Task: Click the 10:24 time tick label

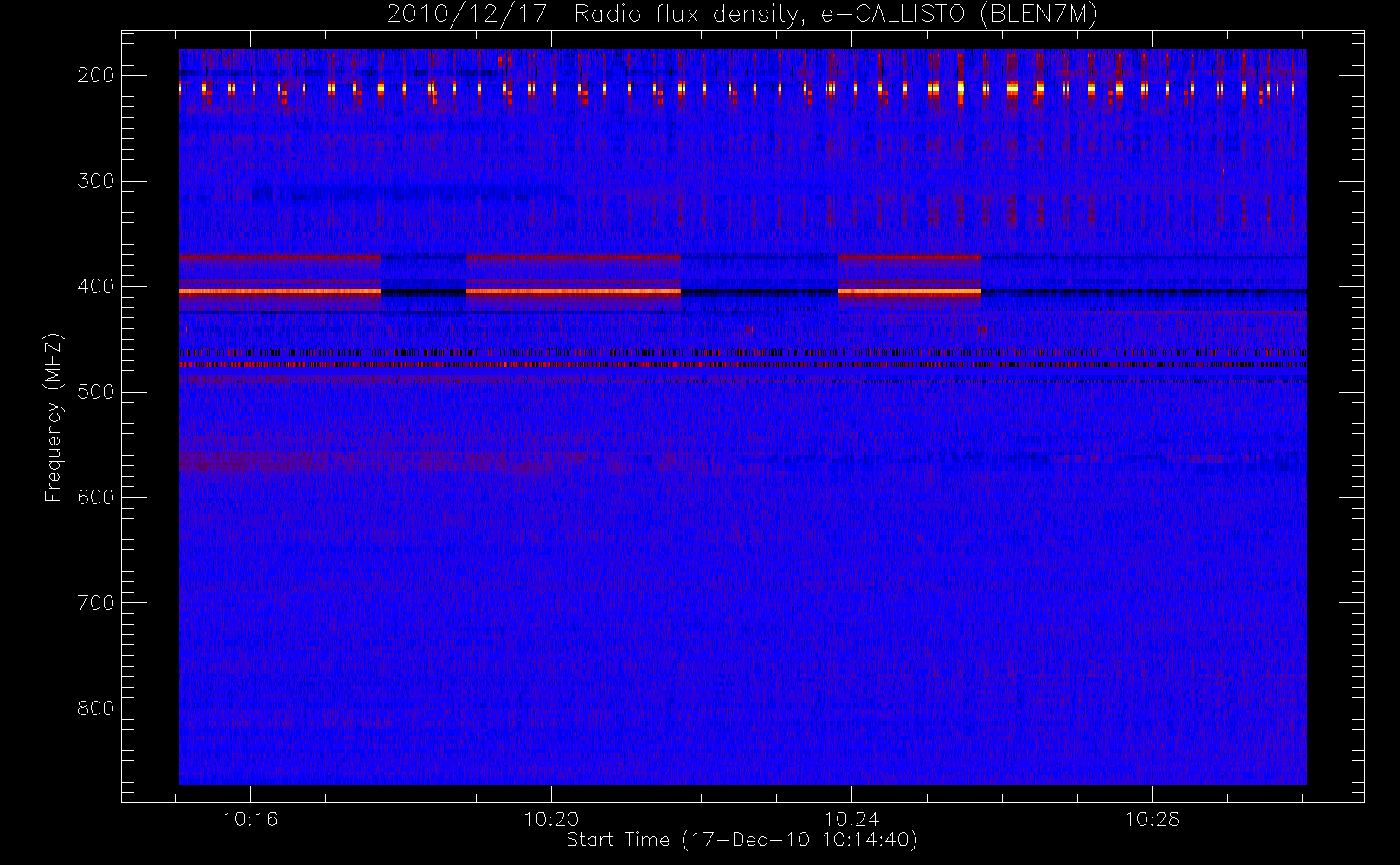Action: 851,819
